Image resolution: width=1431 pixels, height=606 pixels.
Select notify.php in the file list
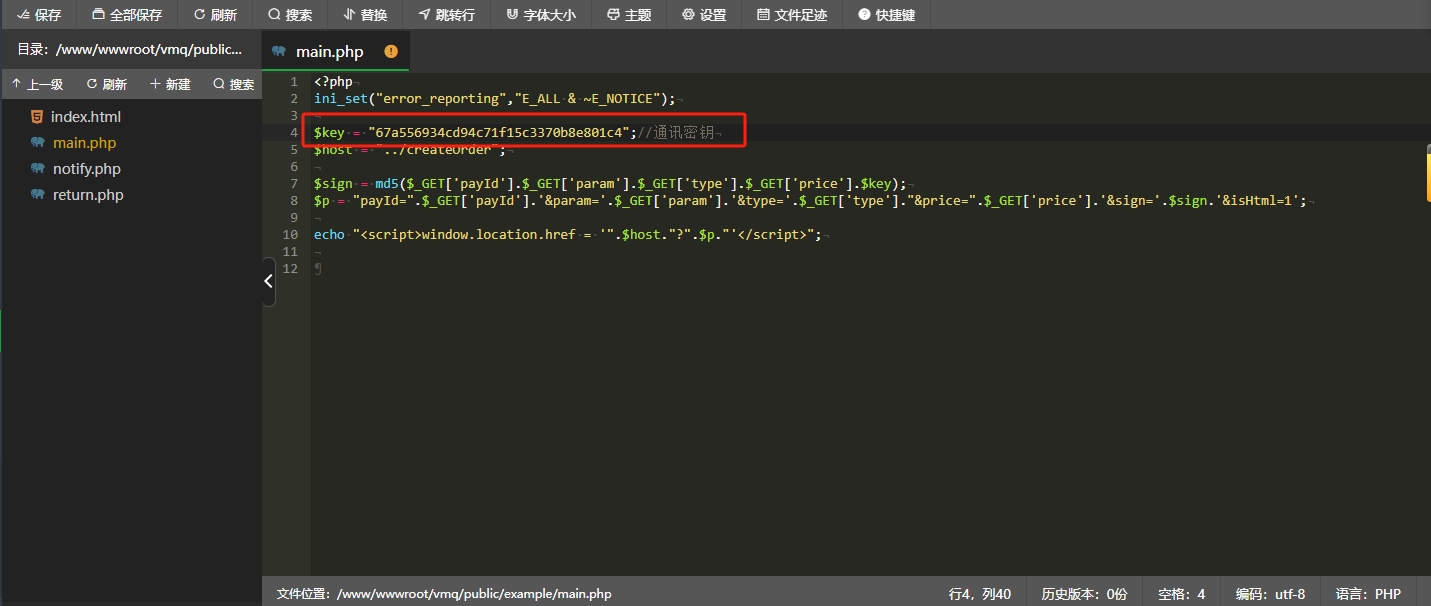(x=86, y=169)
